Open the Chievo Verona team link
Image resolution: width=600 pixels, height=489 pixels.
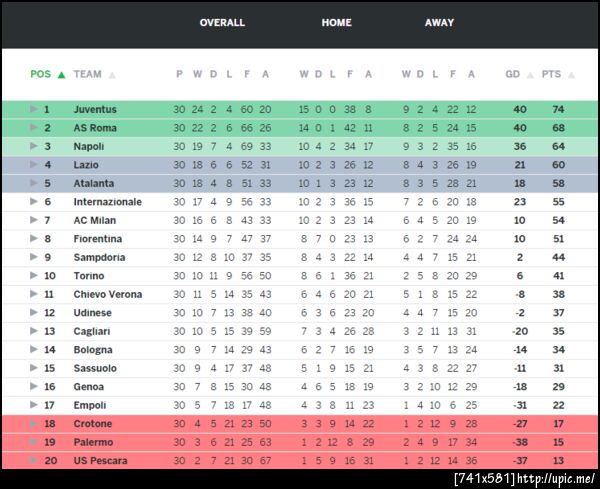[107, 295]
